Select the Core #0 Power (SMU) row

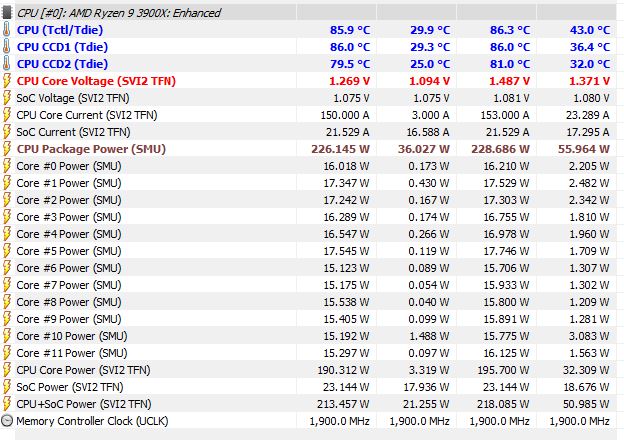click(x=312, y=166)
